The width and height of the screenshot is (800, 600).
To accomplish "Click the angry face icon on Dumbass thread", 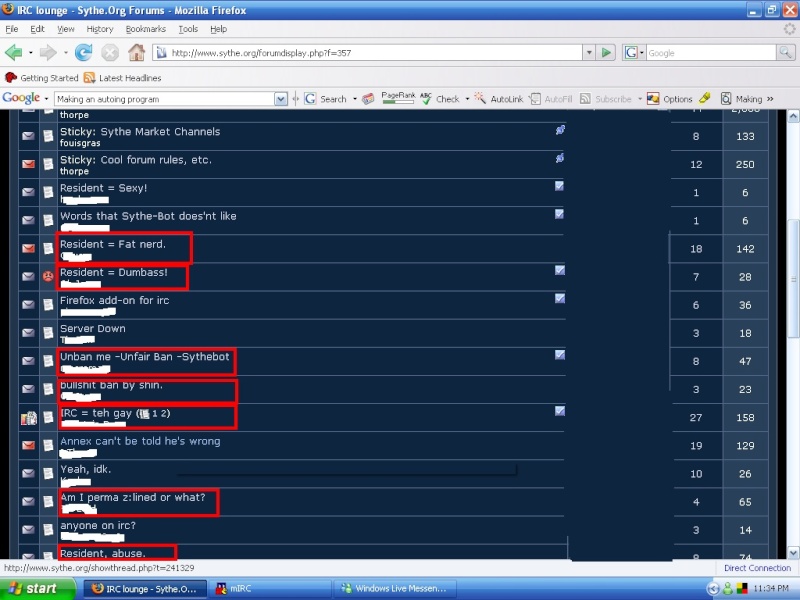I will 48,276.
